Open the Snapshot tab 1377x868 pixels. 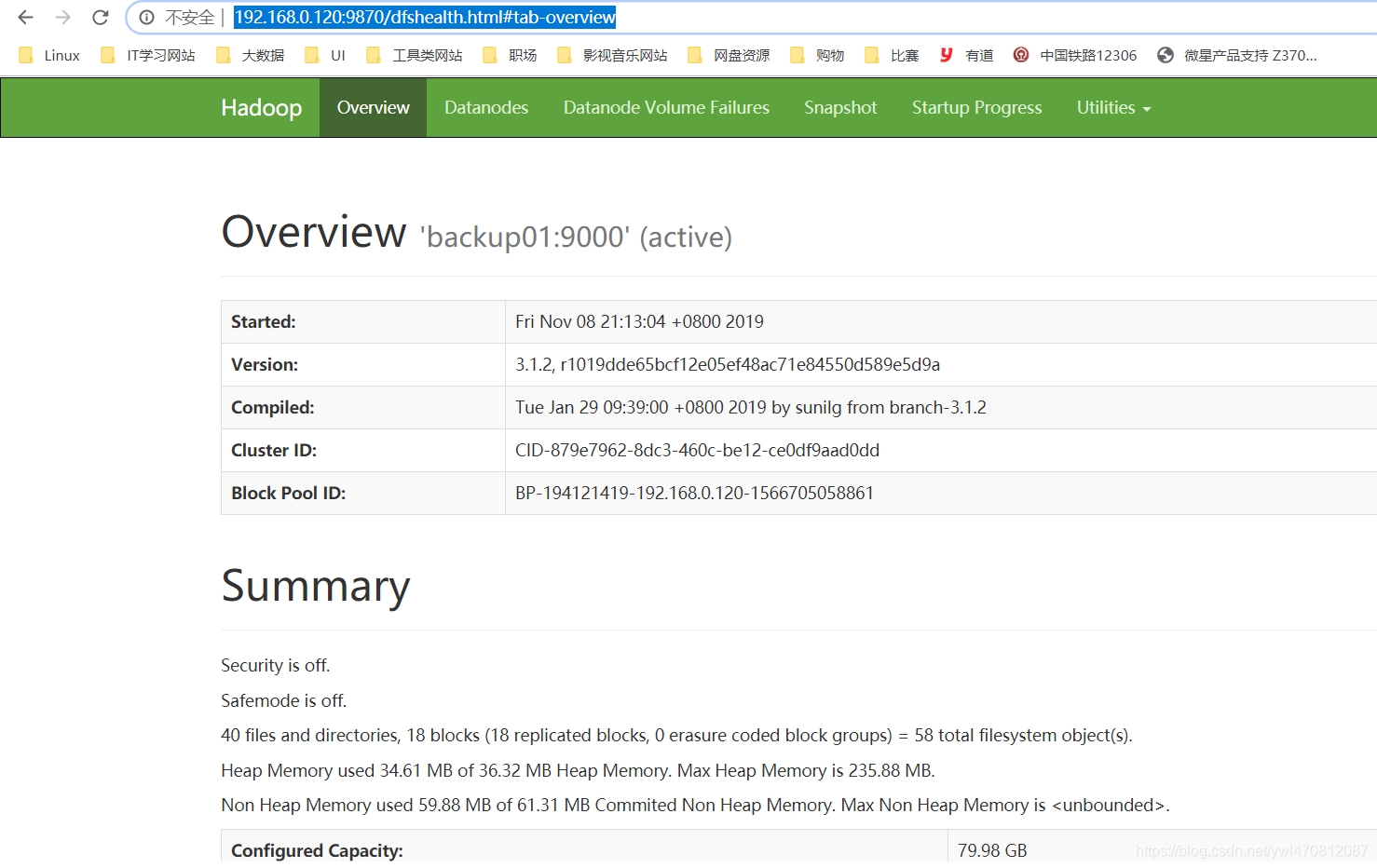pos(840,108)
